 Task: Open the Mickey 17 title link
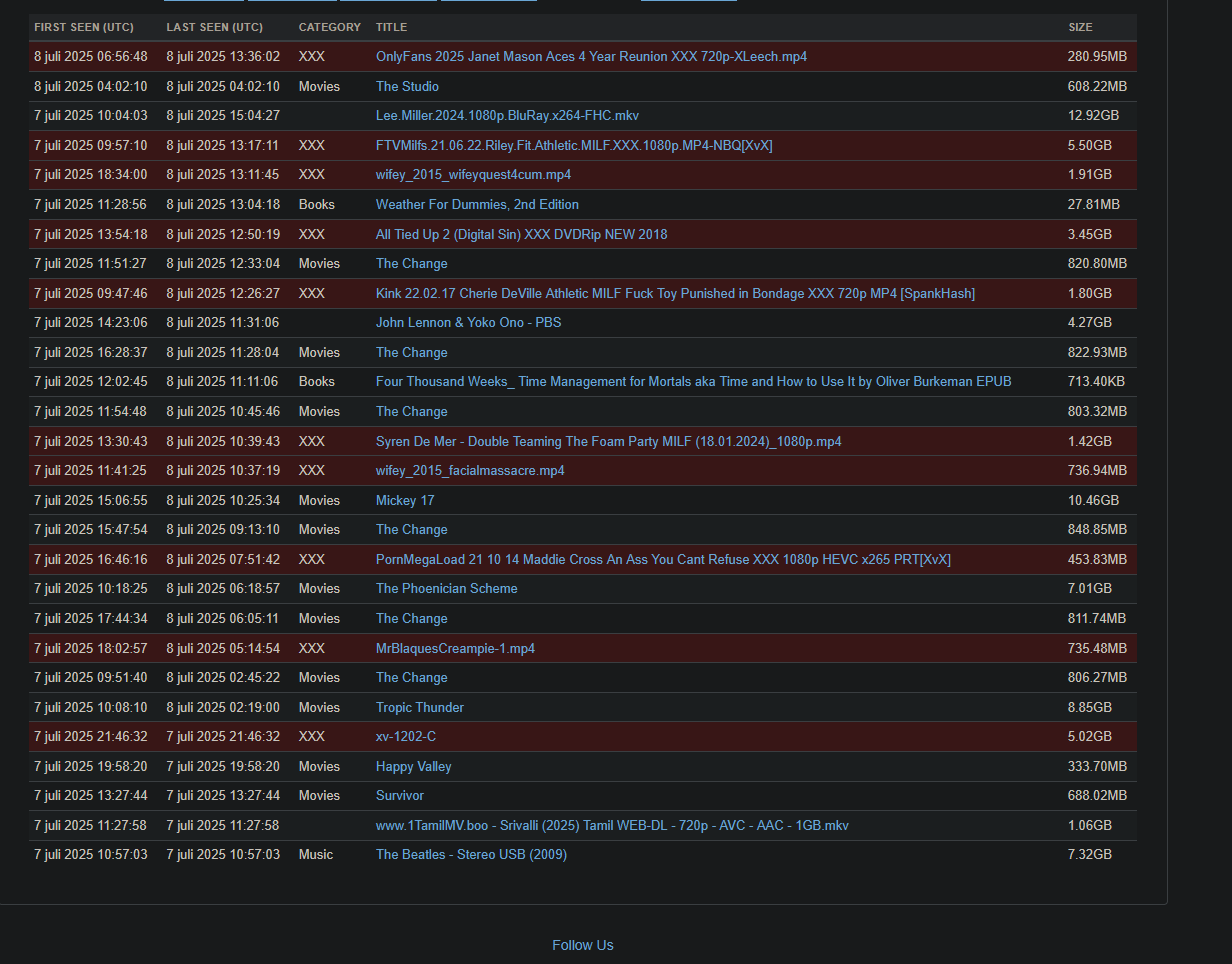point(405,501)
